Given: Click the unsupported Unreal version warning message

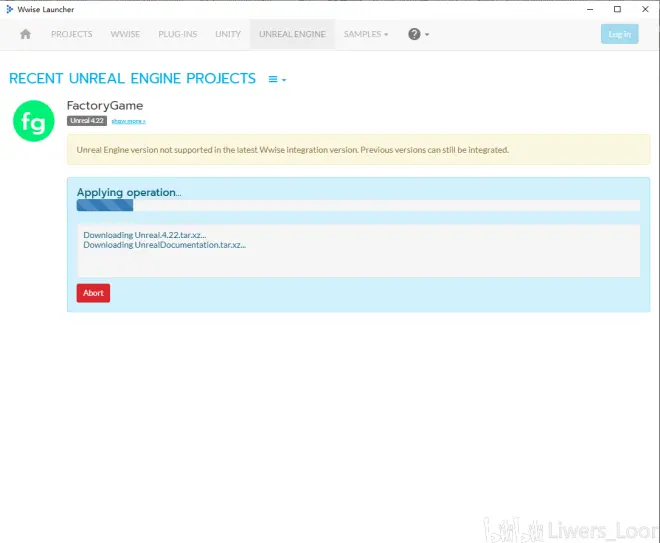Looking at the screenshot, I should (359, 150).
